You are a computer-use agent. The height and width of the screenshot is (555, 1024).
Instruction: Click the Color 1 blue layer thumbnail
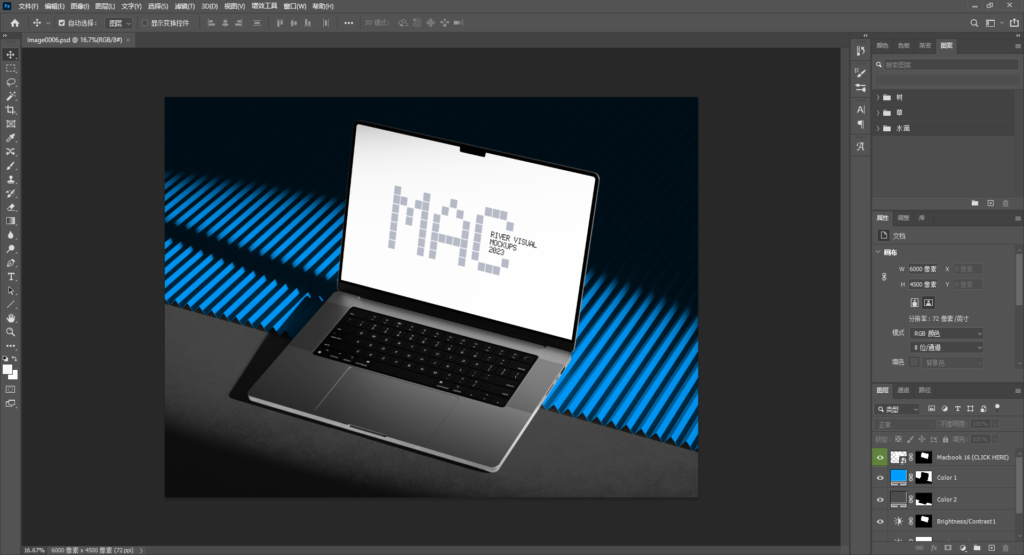click(899, 477)
